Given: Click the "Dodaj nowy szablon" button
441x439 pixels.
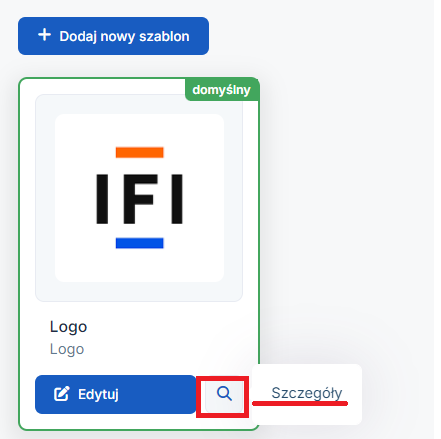Looking at the screenshot, I should [113, 36].
